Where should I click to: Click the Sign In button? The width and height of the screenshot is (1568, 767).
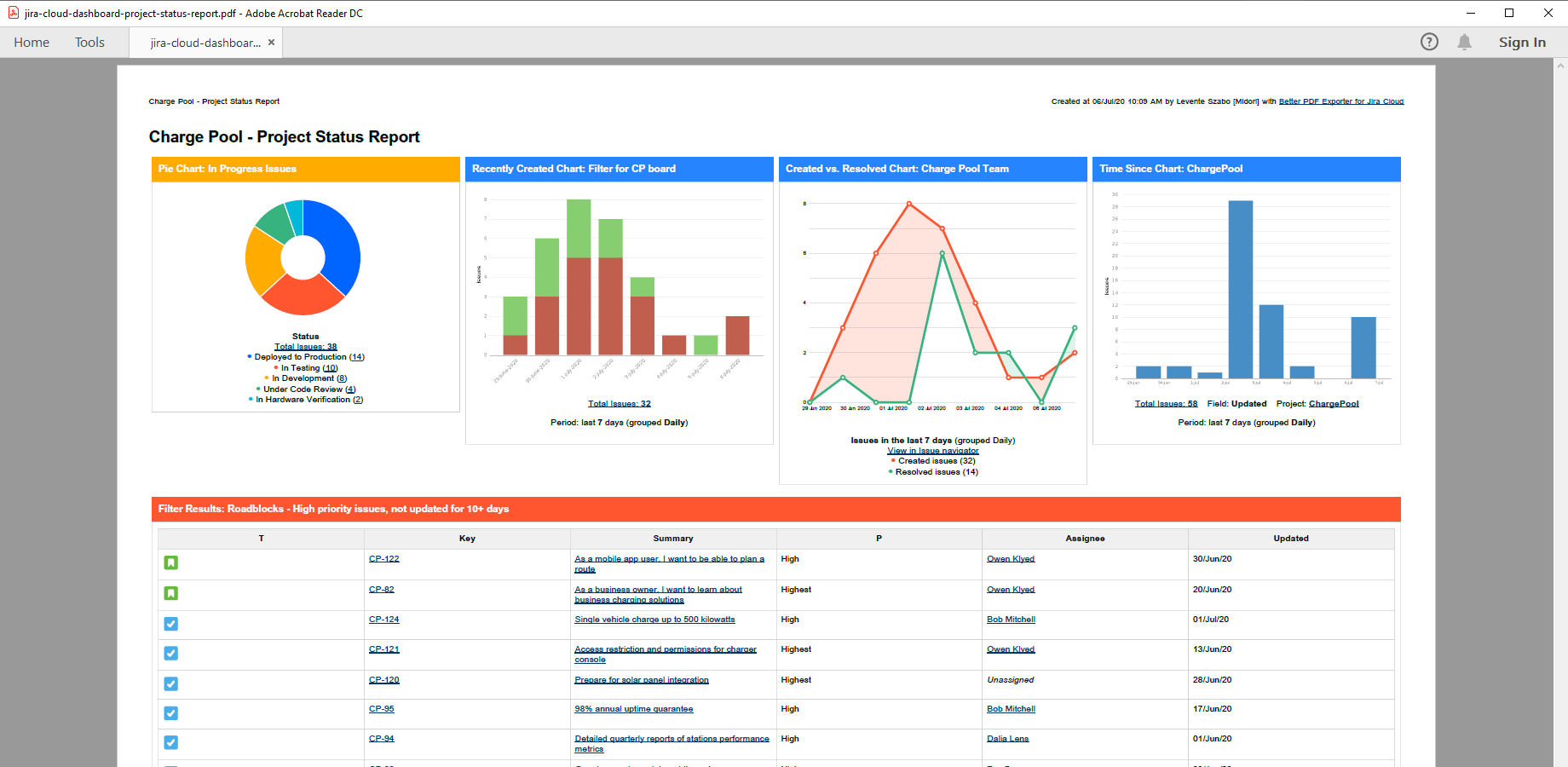[1522, 42]
